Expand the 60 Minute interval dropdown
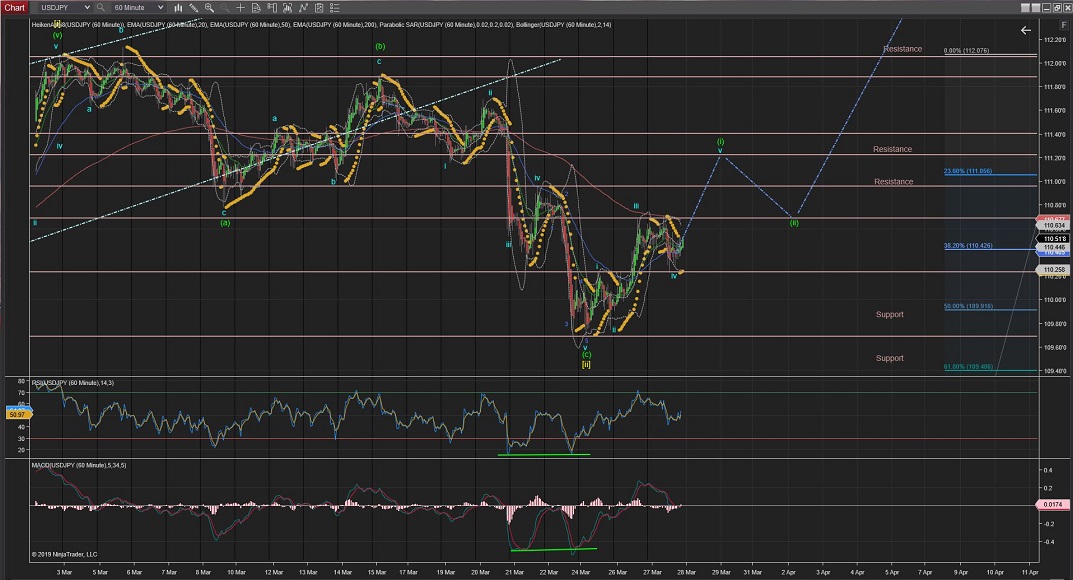This screenshot has height=580, width=1073. pyautogui.click(x=138, y=8)
